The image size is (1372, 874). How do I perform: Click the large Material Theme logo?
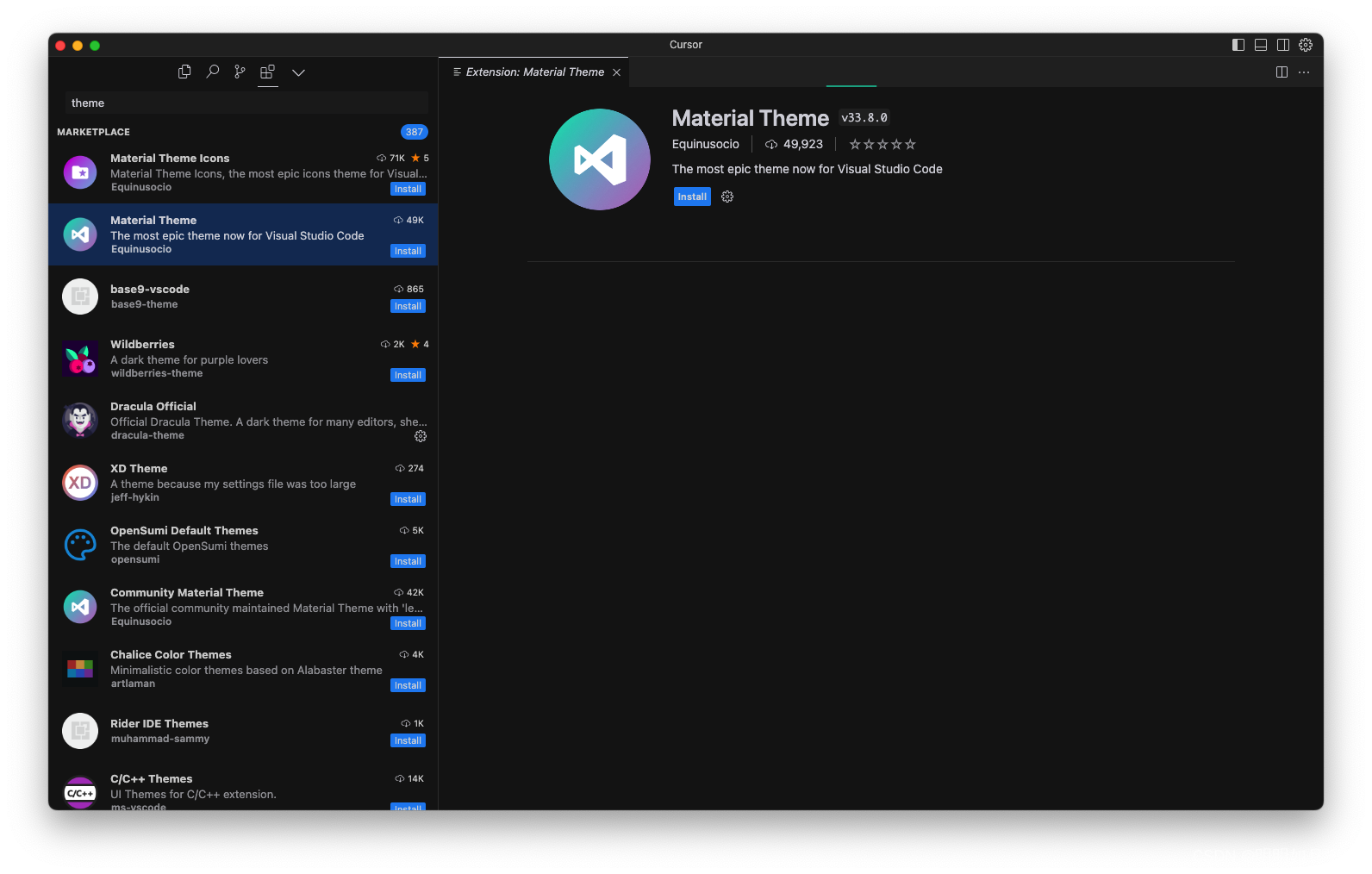(x=600, y=159)
